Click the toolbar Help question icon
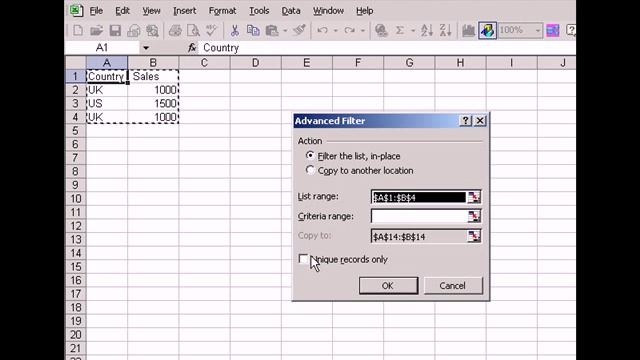Screen dimensions: 640x360 tap(571, 31)
